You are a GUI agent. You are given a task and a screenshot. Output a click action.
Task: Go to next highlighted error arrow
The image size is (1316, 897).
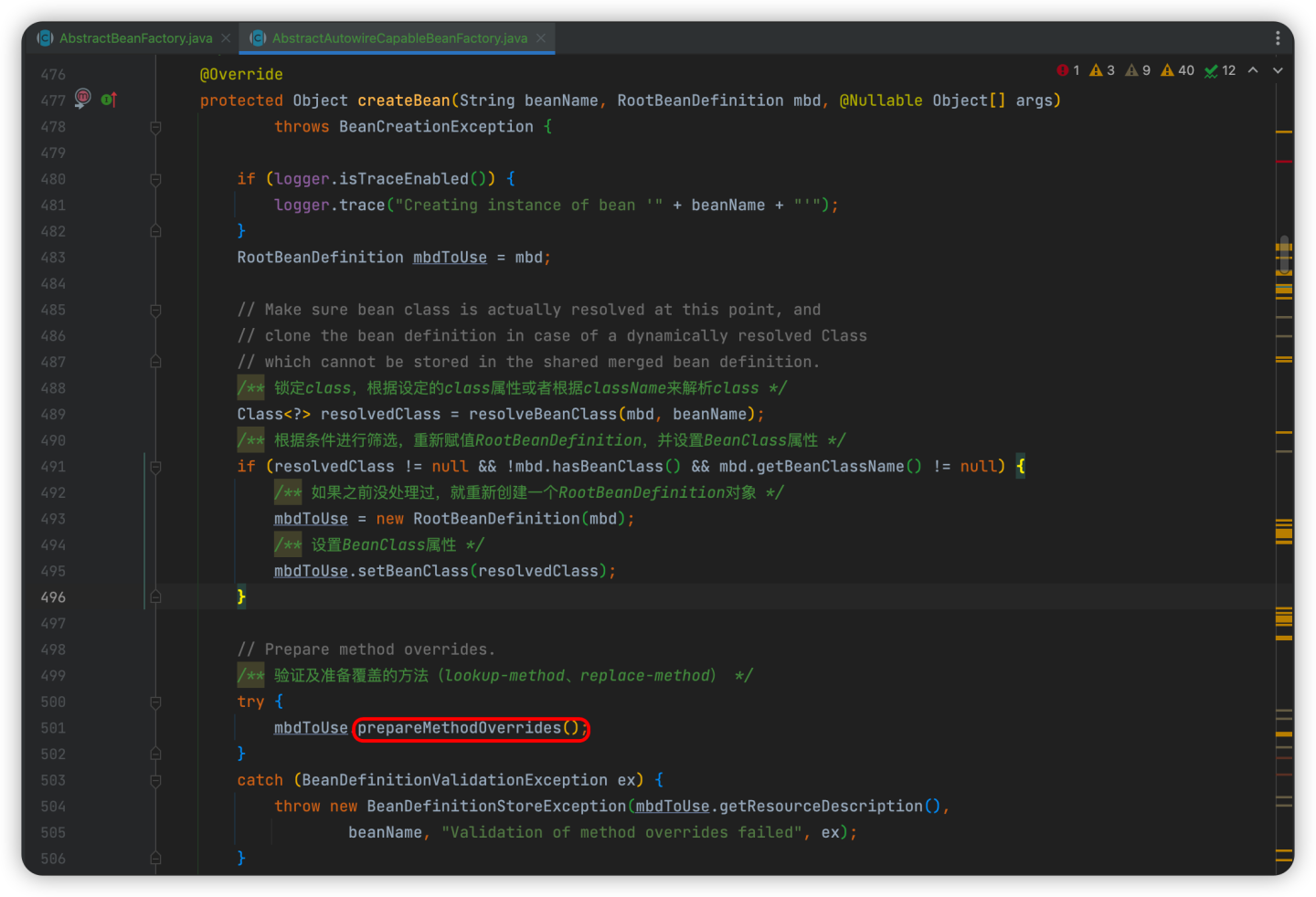(1278, 70)
